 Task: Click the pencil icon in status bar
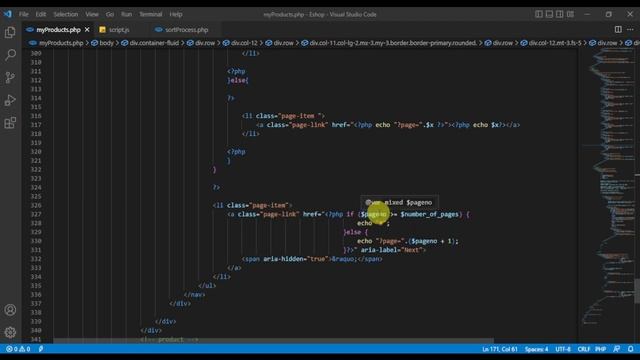tap(41, 349)
